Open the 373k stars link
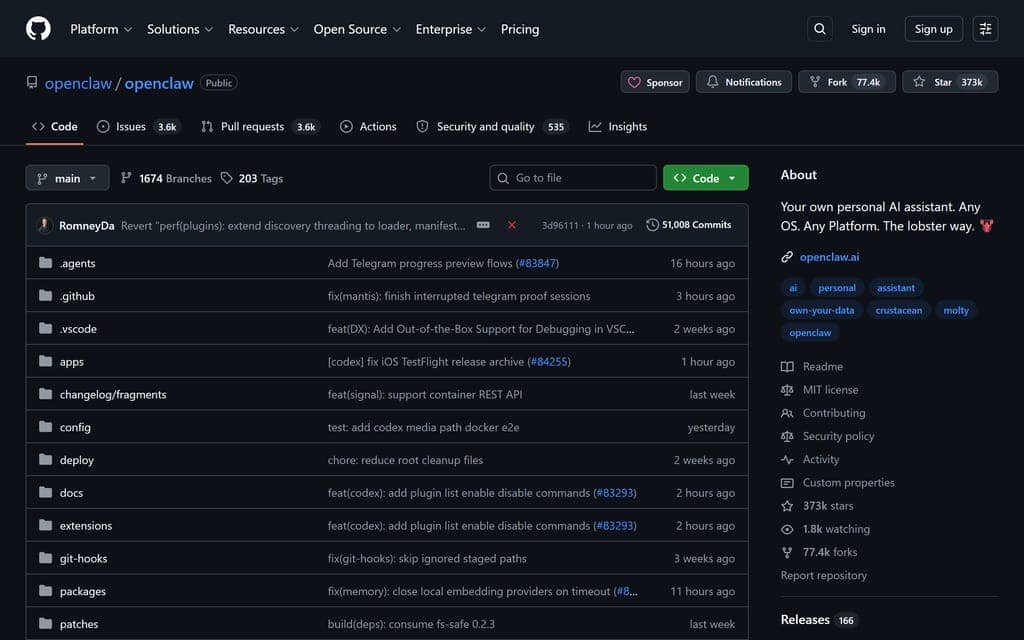 (x=827, y=506)
